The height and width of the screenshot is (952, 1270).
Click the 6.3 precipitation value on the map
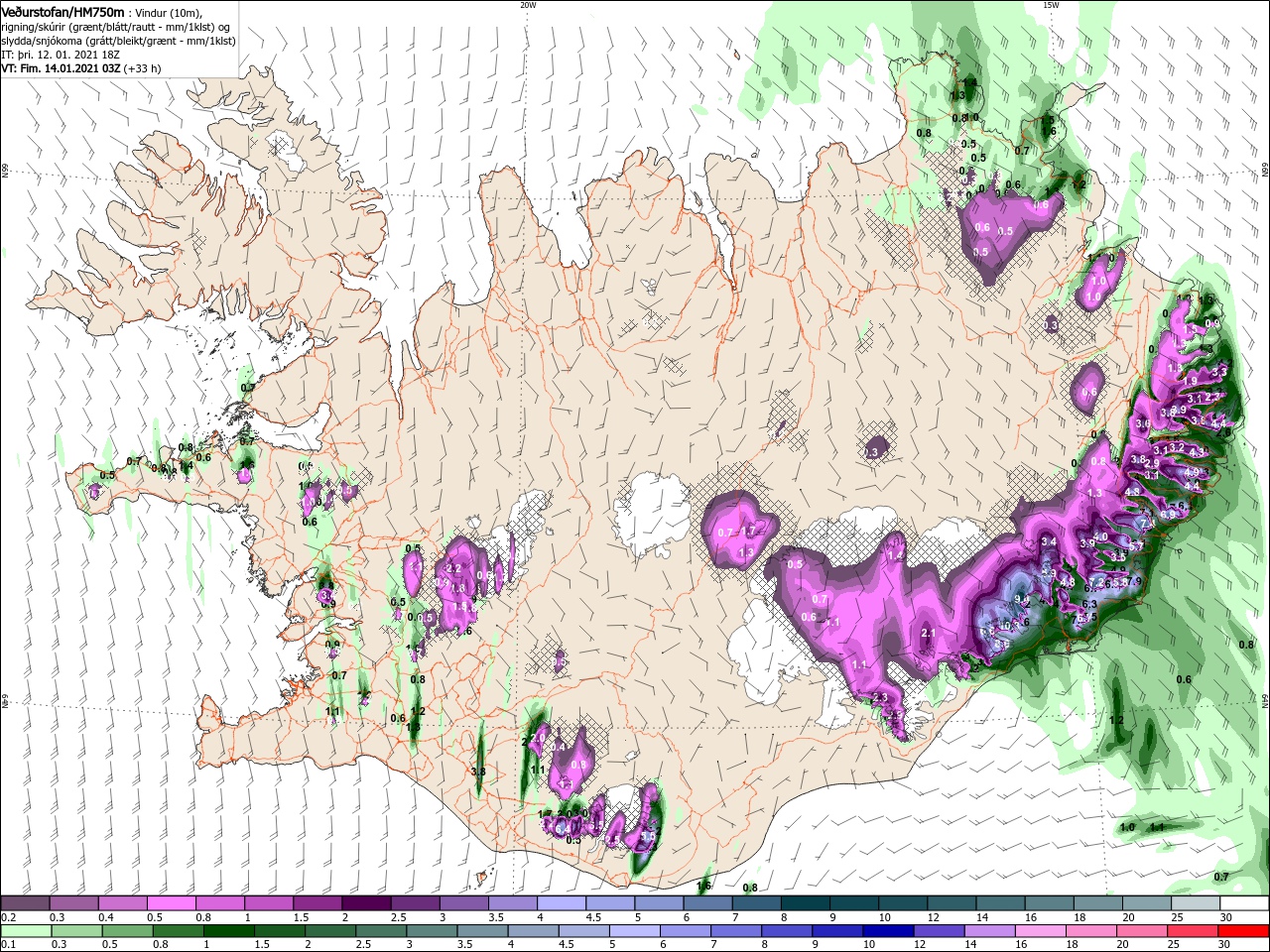pyautogui.click(x=1088, y=604)
